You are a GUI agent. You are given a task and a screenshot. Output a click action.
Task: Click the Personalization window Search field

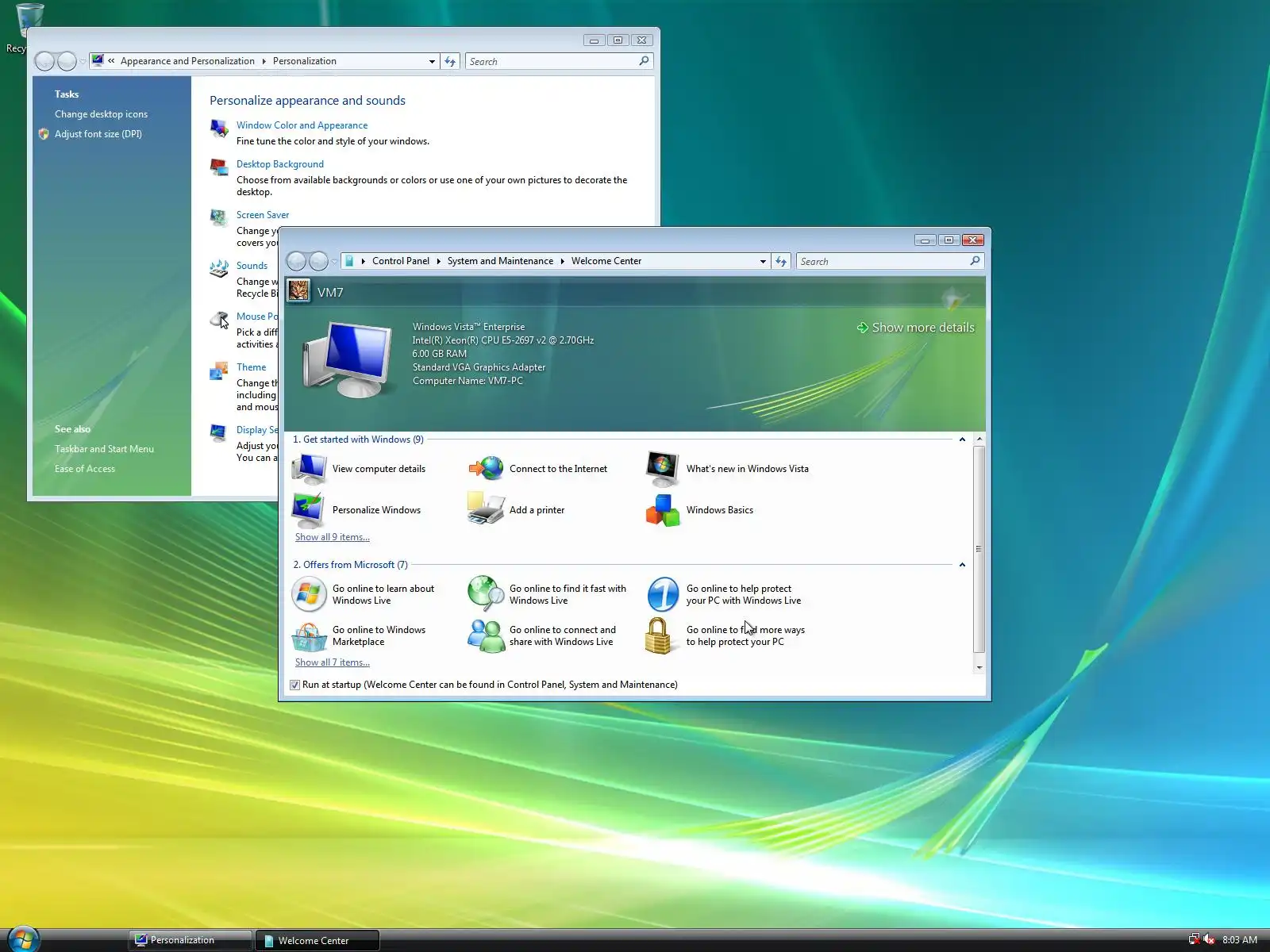559,61
